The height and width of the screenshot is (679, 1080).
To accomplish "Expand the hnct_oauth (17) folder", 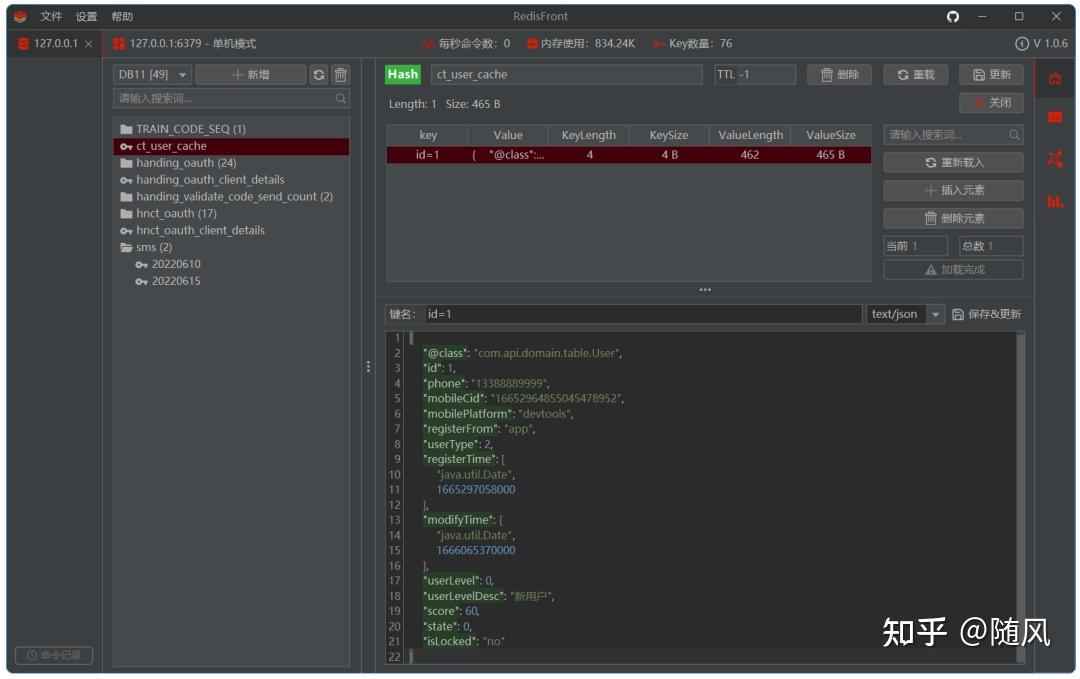I will [168, 213].
